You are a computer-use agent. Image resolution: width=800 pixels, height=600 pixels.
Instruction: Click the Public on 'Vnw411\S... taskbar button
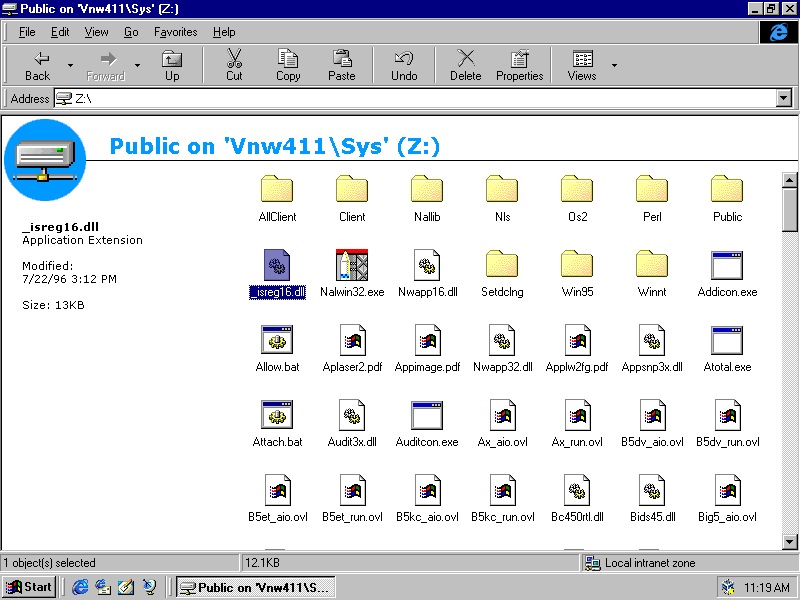pos(256,587)
